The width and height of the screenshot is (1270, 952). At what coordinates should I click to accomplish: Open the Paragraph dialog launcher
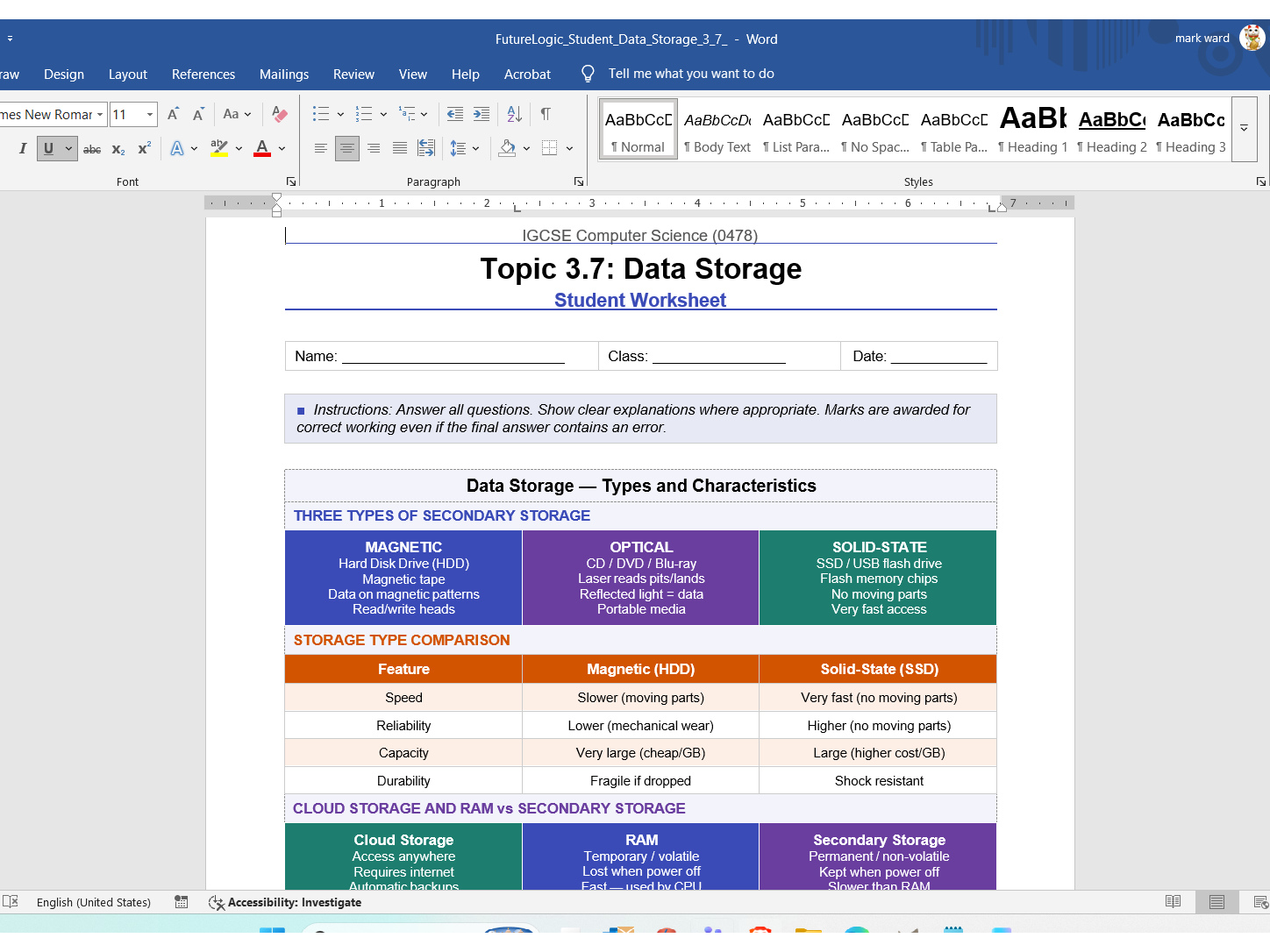[579, 181]
